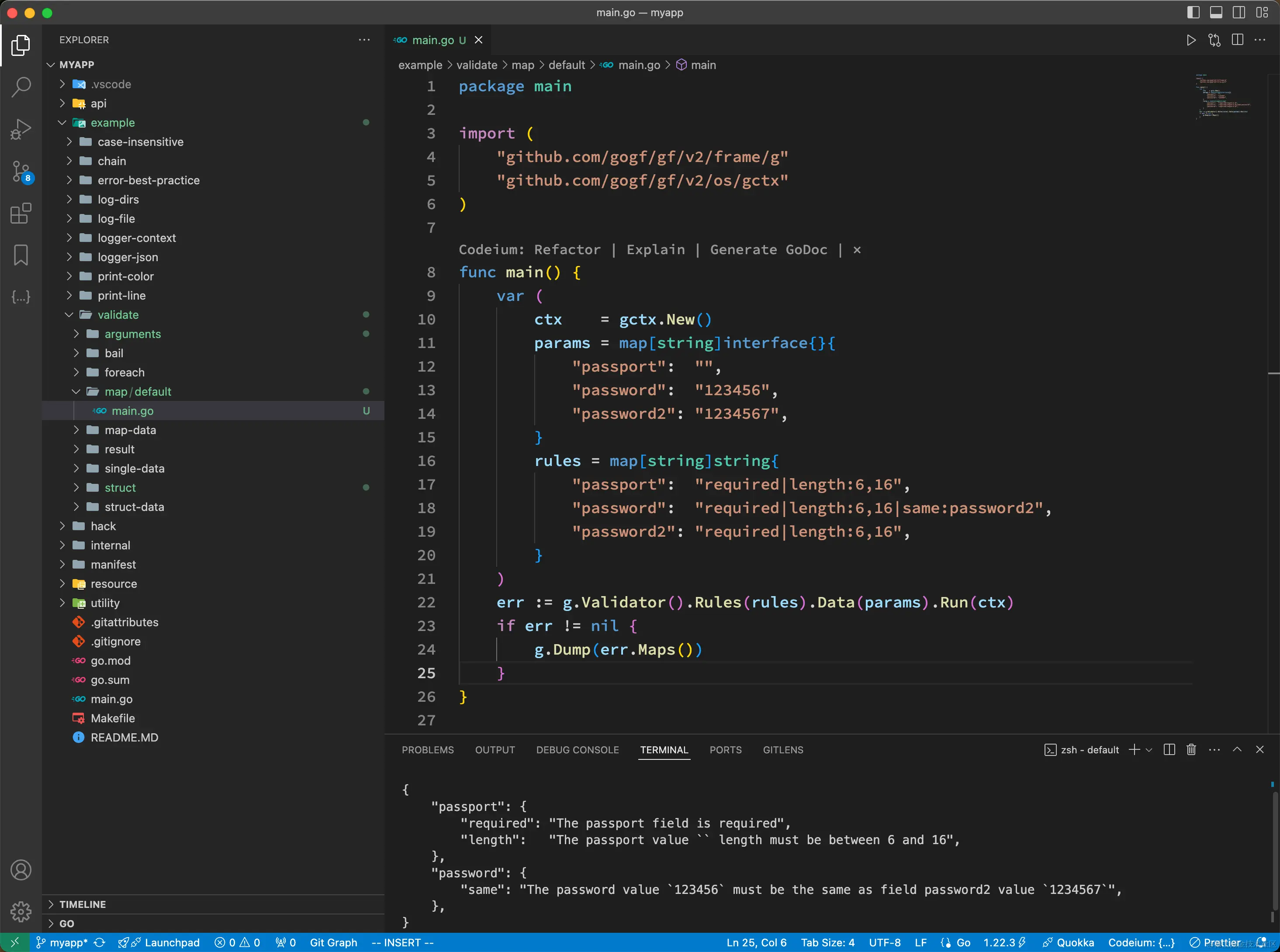This screenshot has width=1280, height=952.
Task: Close the terminal panel
Action: tap(1260, 749)
